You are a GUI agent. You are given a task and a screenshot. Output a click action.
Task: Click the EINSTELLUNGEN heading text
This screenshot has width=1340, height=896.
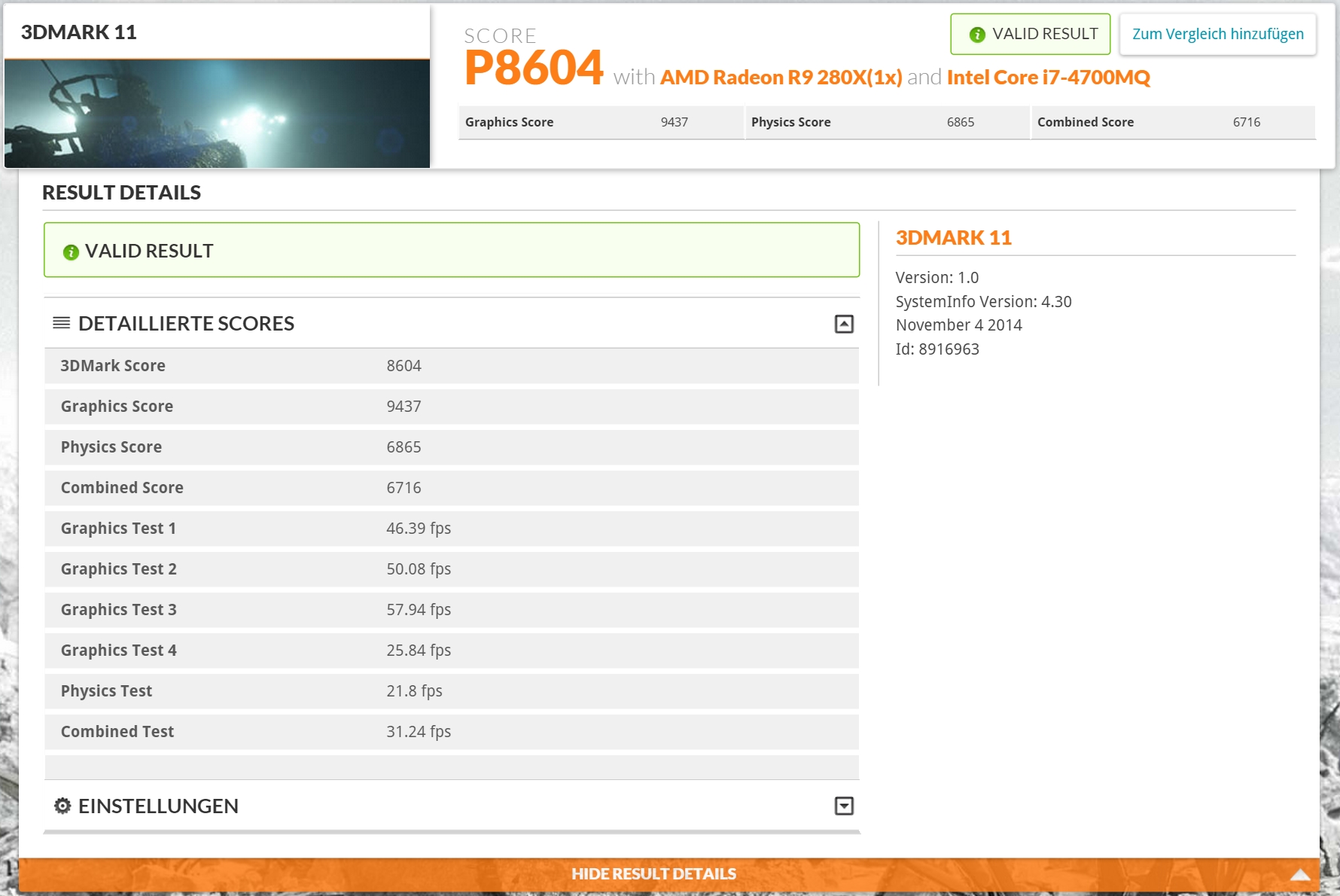pyautogui.click(x=158, y=806)
